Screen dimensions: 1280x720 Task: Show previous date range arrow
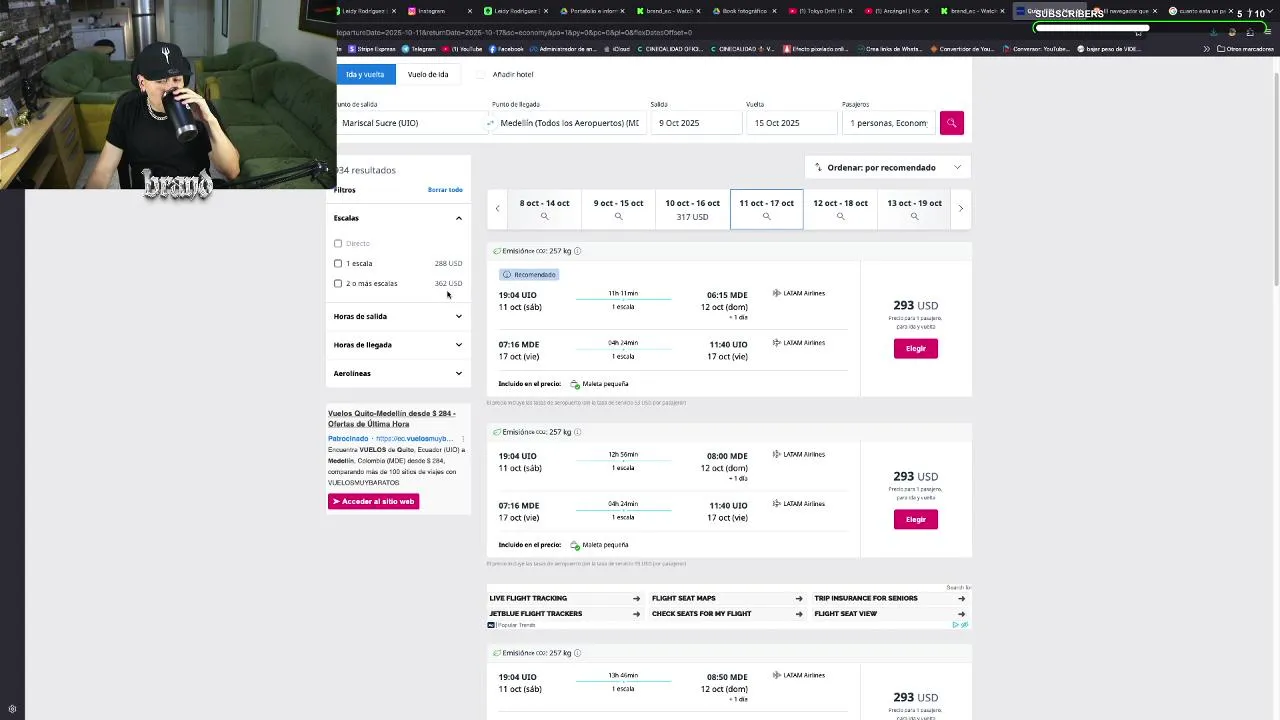point(497,208)
